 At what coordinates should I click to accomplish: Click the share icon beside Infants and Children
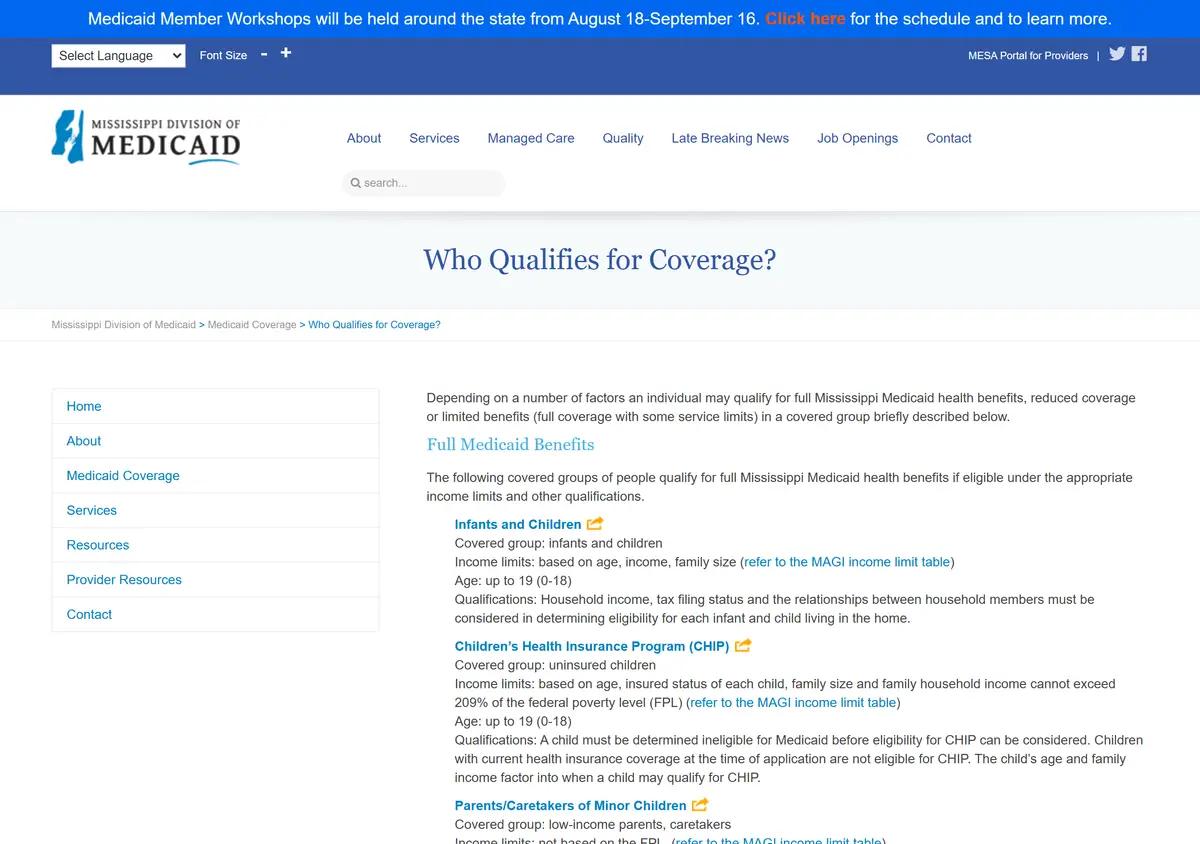point(595,523)
